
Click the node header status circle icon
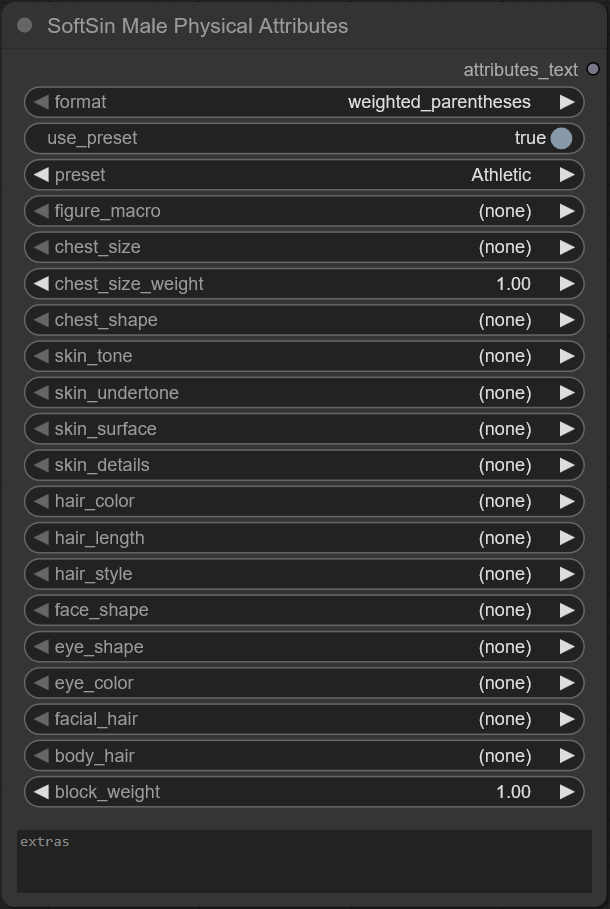point(25,26)
